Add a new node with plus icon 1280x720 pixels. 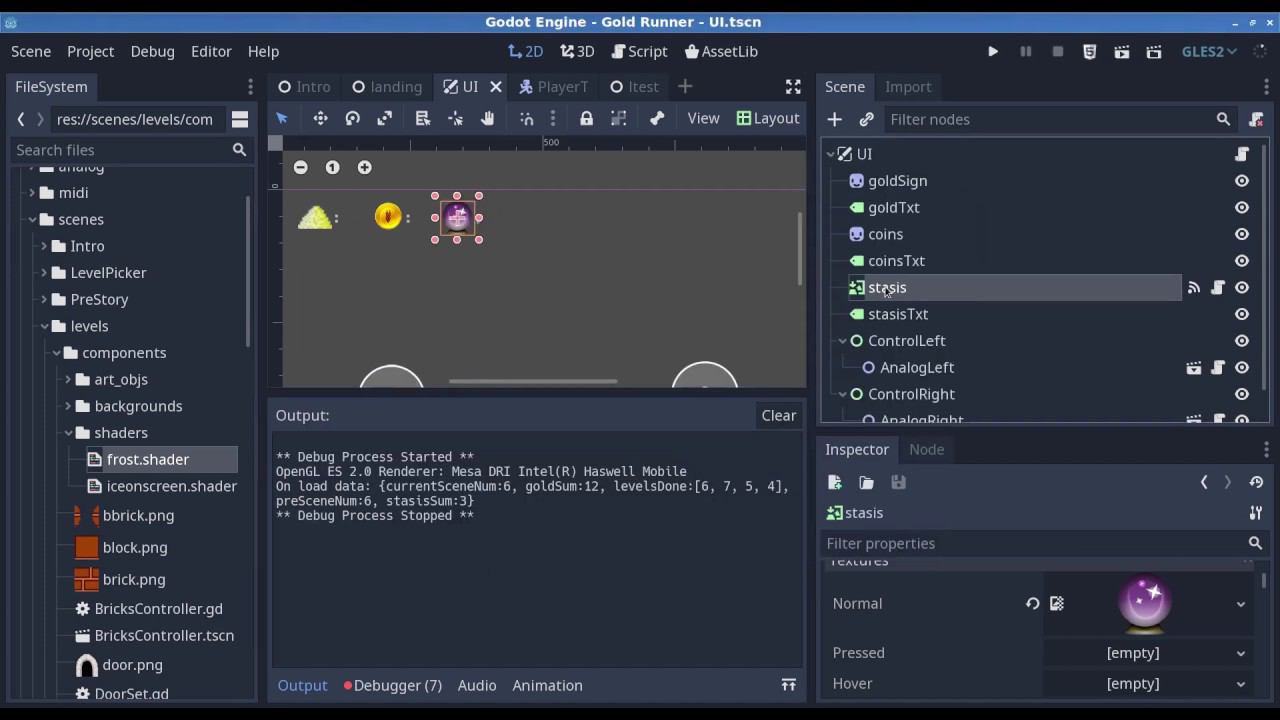click(x=834, y=119)
